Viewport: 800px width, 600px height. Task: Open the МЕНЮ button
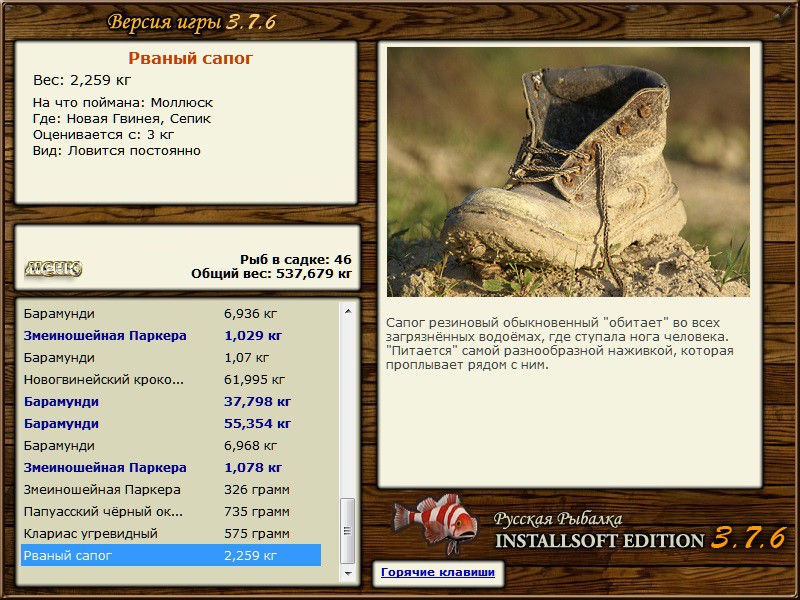tap(53, 268)
